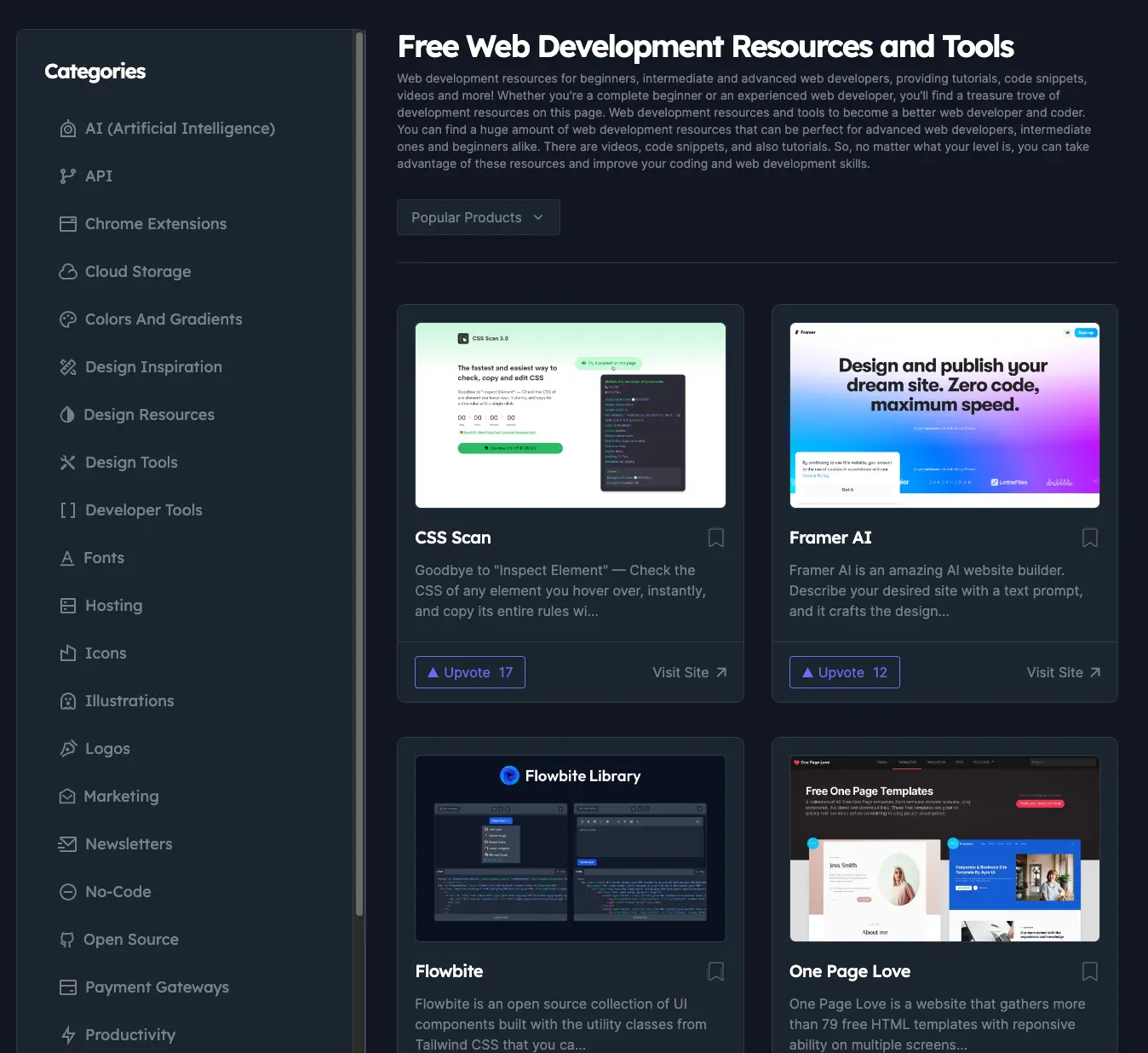Click the Productivity lightning icon
The width and height of the screenshot is (1148, 1053).
coord(68,1035)
